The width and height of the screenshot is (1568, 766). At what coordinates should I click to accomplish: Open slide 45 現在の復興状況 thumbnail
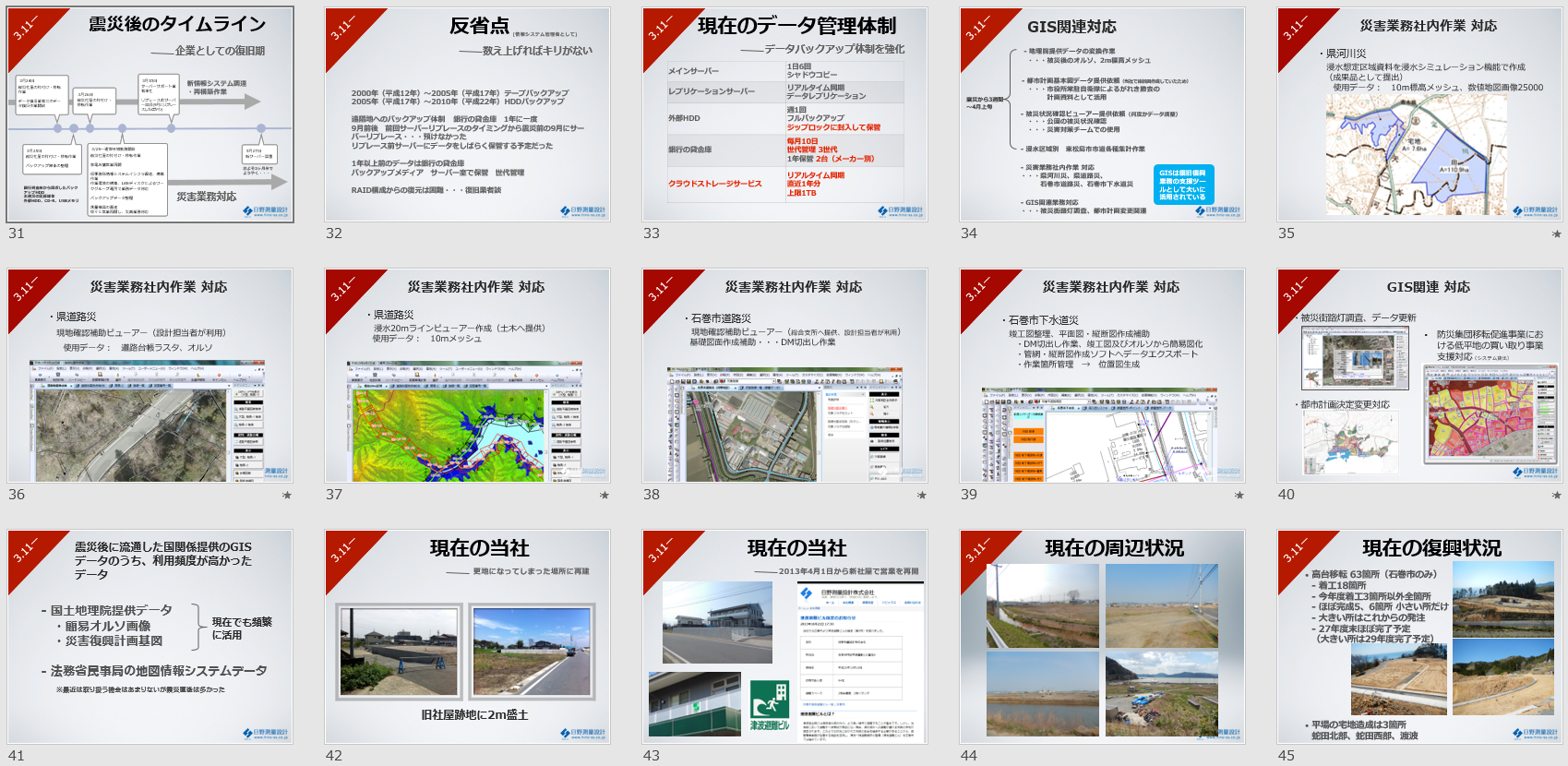tap(1420, 637)
